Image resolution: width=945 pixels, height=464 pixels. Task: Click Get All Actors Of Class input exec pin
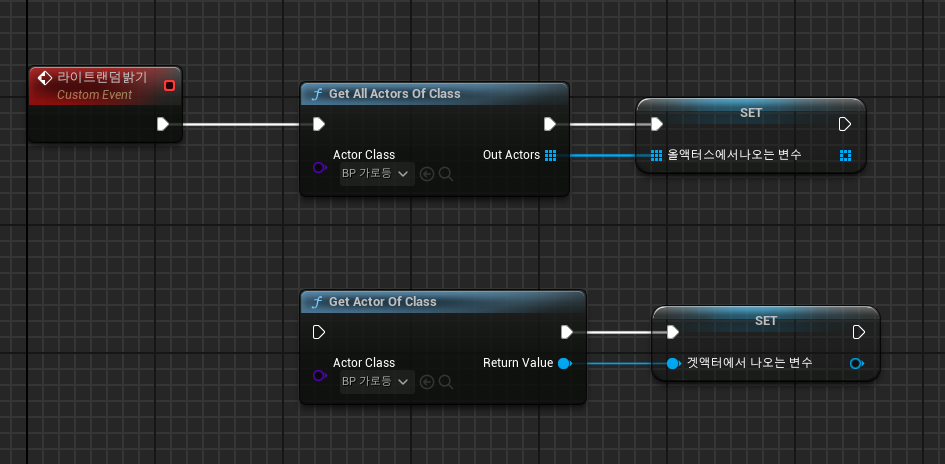319,124
